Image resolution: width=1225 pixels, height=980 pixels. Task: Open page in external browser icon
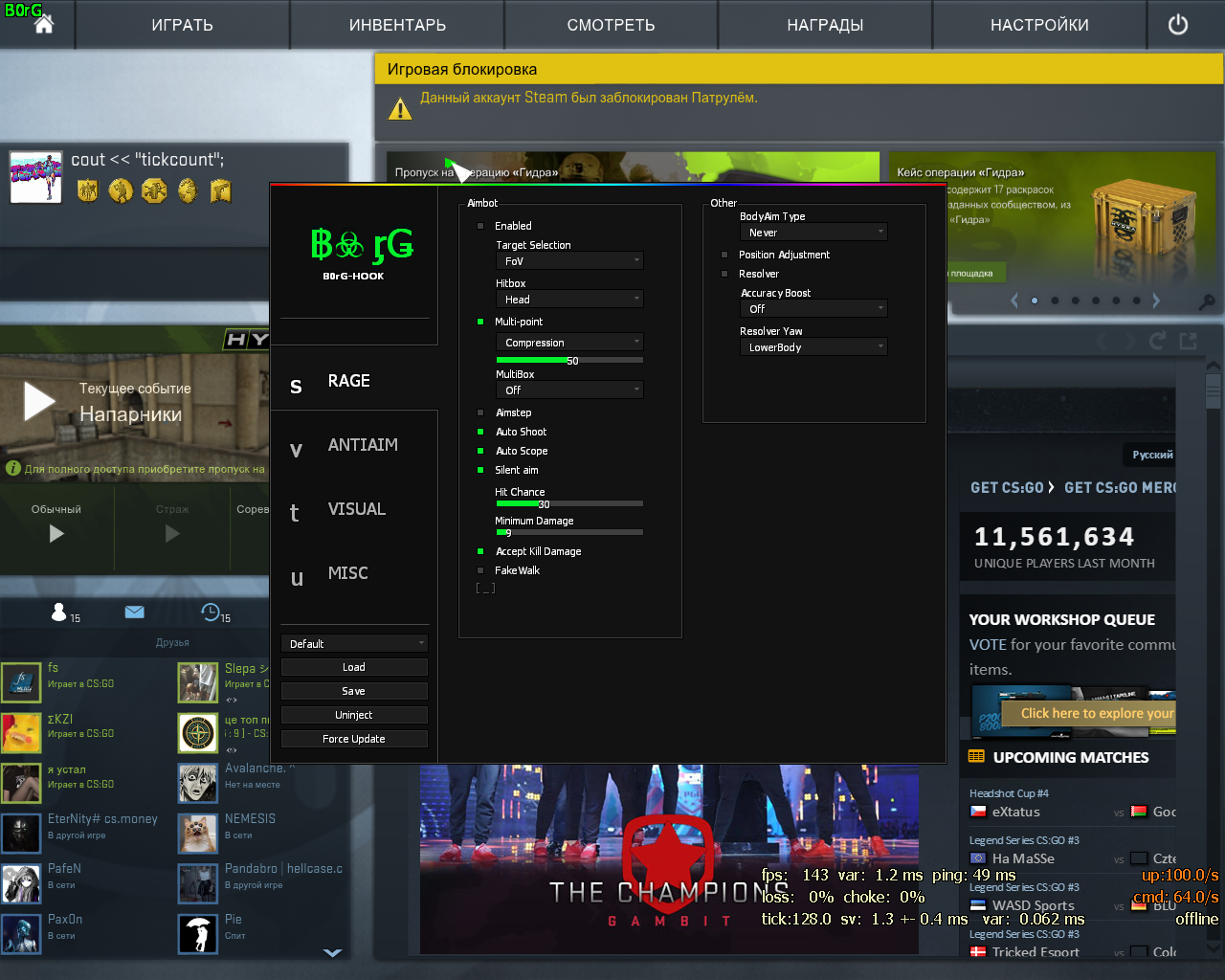(x=1189, y=341)
